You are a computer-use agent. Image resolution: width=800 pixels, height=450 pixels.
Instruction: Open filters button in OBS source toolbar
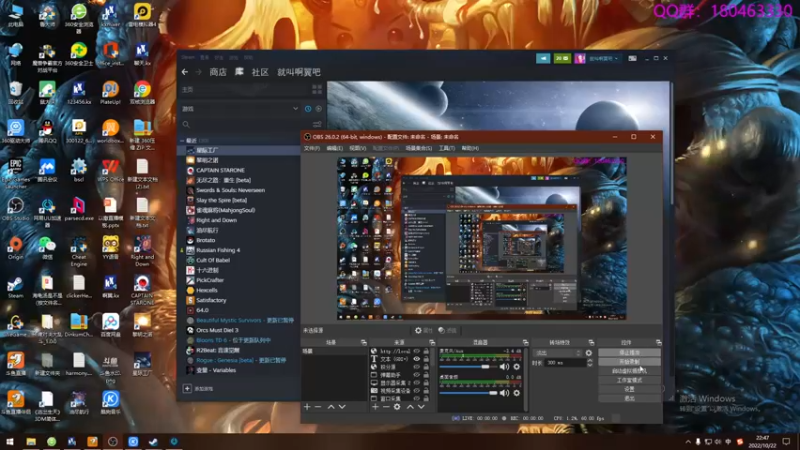(447, 331)
